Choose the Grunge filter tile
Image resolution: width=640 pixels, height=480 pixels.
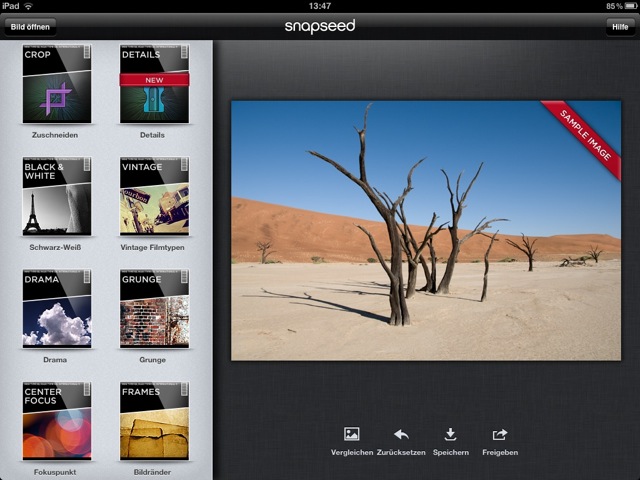tap(153, 308)
